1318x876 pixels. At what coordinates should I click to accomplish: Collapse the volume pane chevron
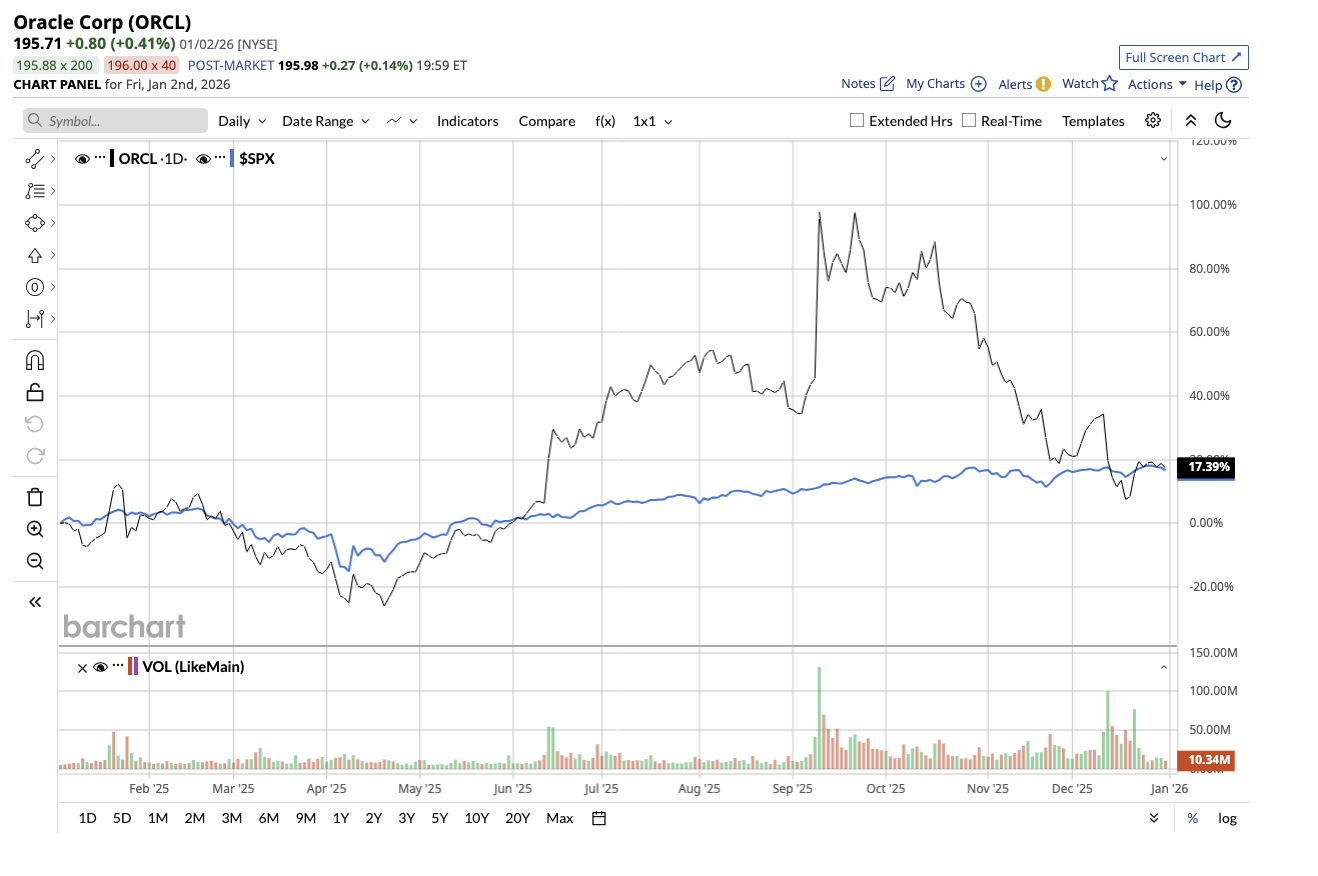pyautogui.click(x=1164, y=667)
